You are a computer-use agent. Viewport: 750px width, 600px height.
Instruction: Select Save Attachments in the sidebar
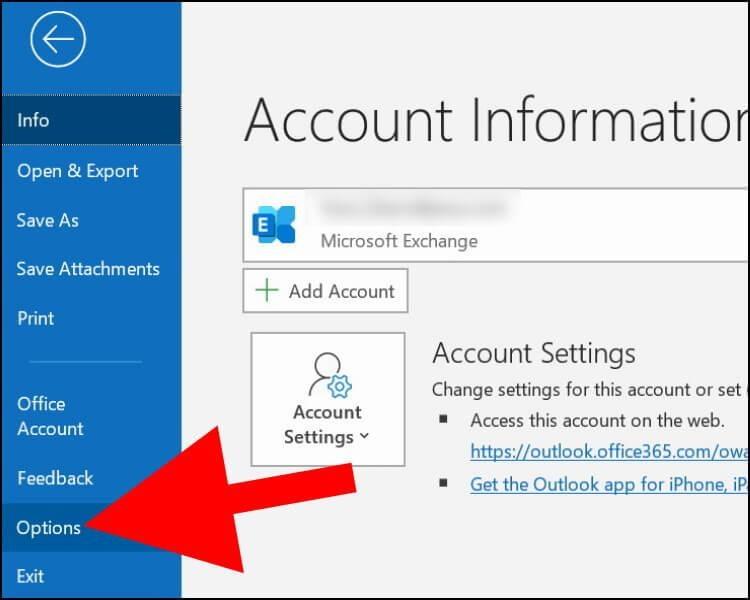pos(91,269)
